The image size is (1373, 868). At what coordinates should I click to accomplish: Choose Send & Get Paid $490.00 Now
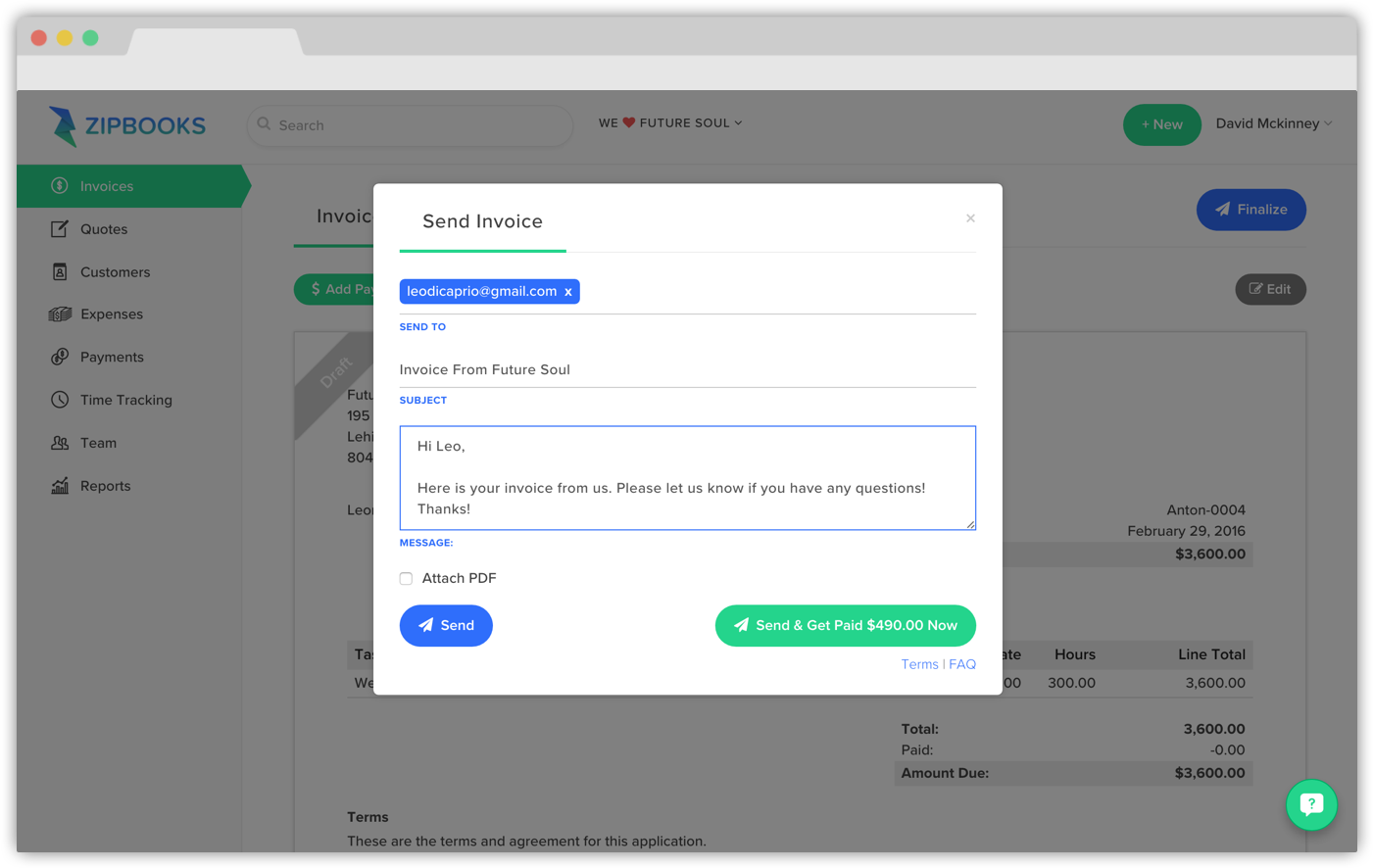tap(845, 625)
